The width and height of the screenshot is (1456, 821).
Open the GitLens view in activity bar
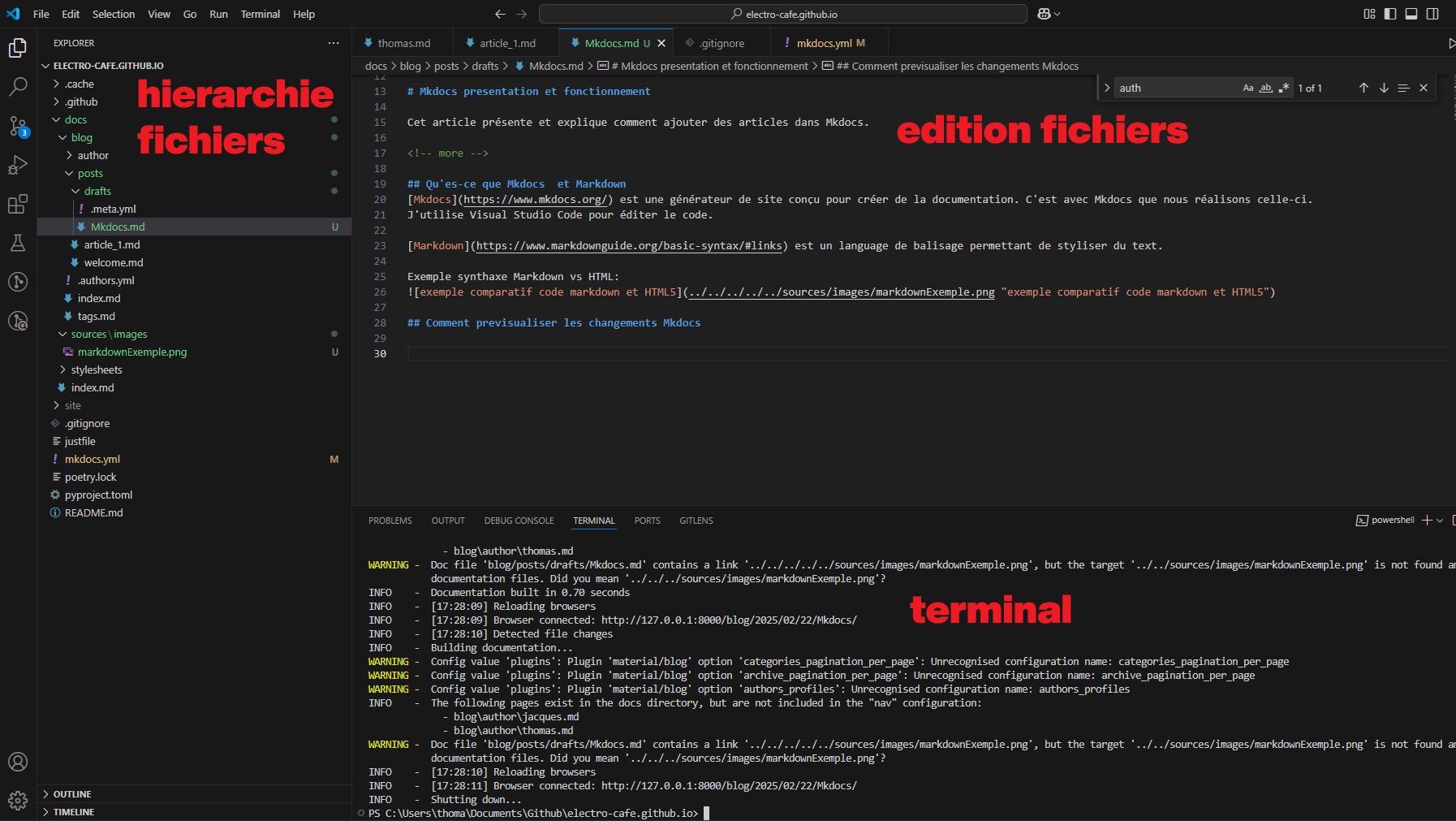18,282
